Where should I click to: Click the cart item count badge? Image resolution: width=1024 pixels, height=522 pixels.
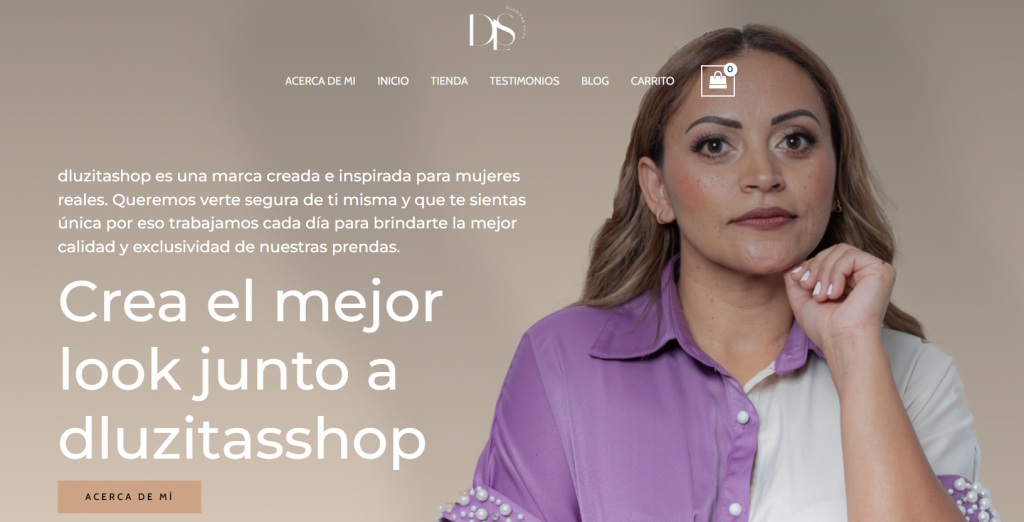729,69
